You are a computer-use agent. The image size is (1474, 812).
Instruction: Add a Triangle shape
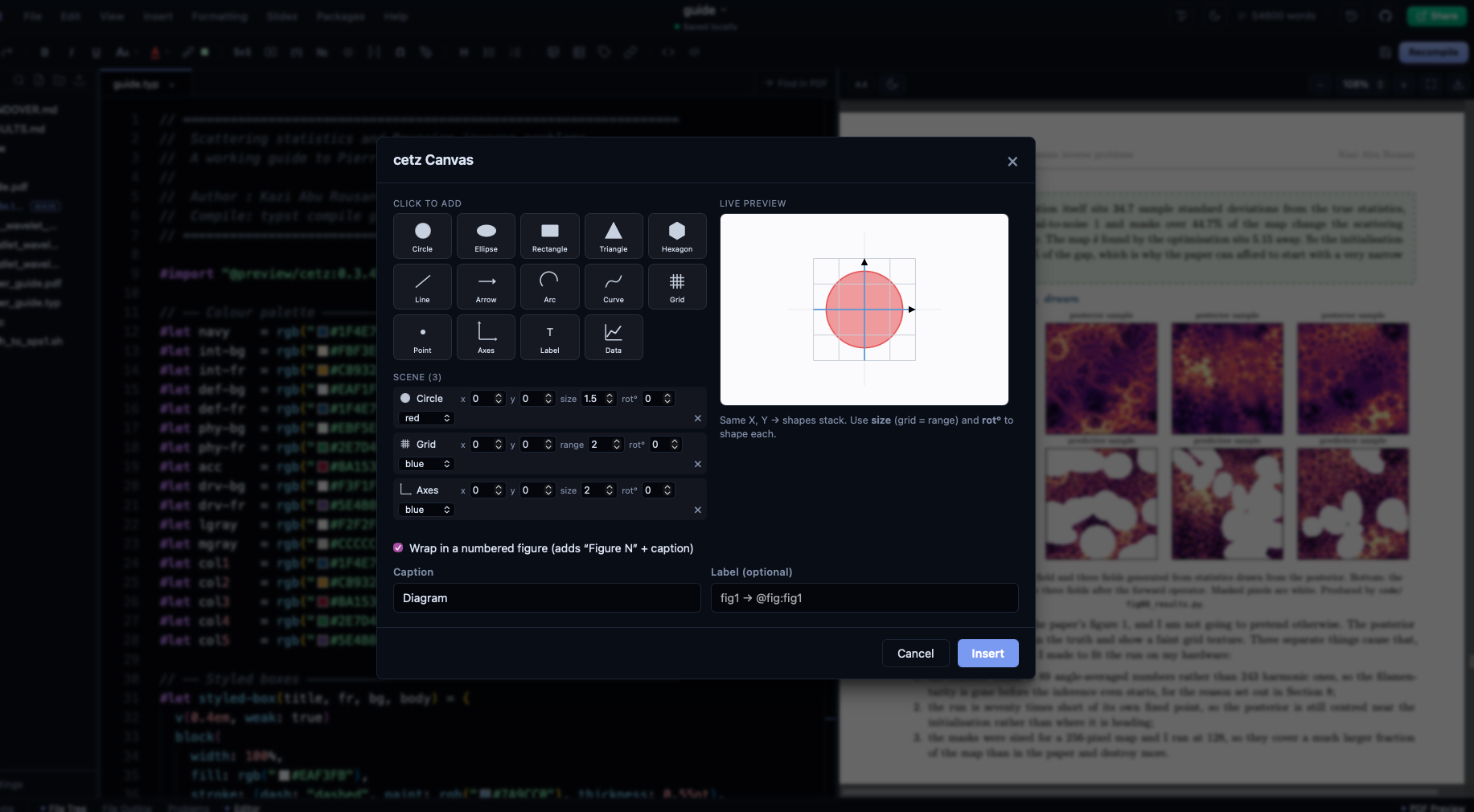point(614,236)
